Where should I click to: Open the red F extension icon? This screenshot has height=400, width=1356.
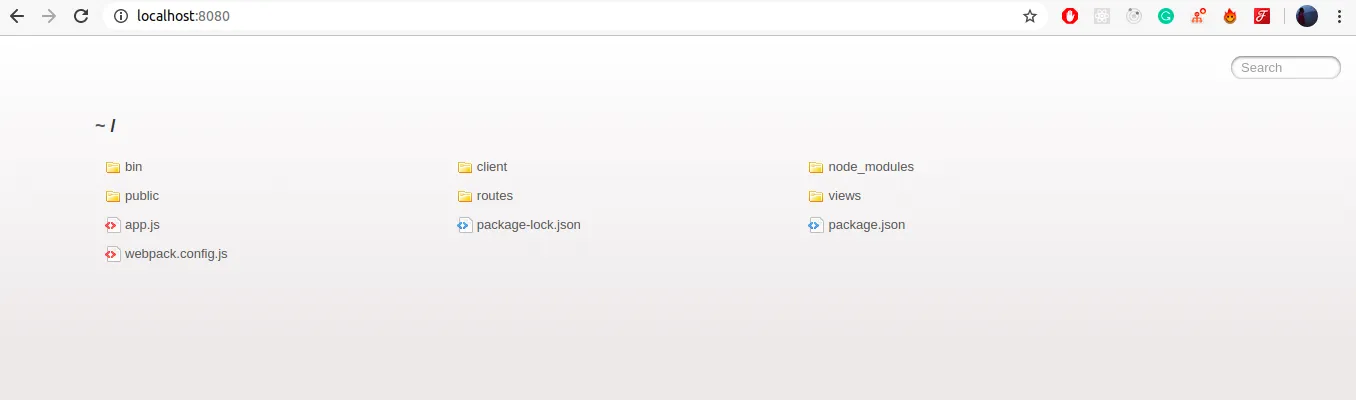click(1262, 16)
